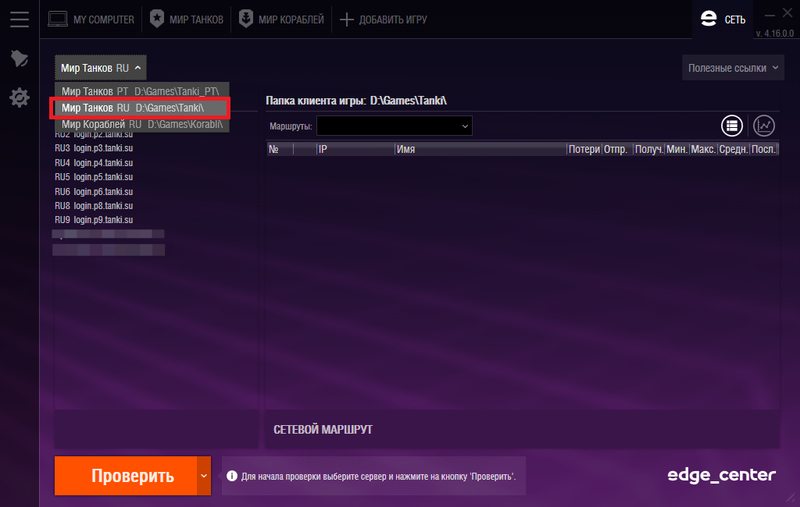Open the Сеть tab
Viewport: 800px width, 507px height.
point(723,19)
